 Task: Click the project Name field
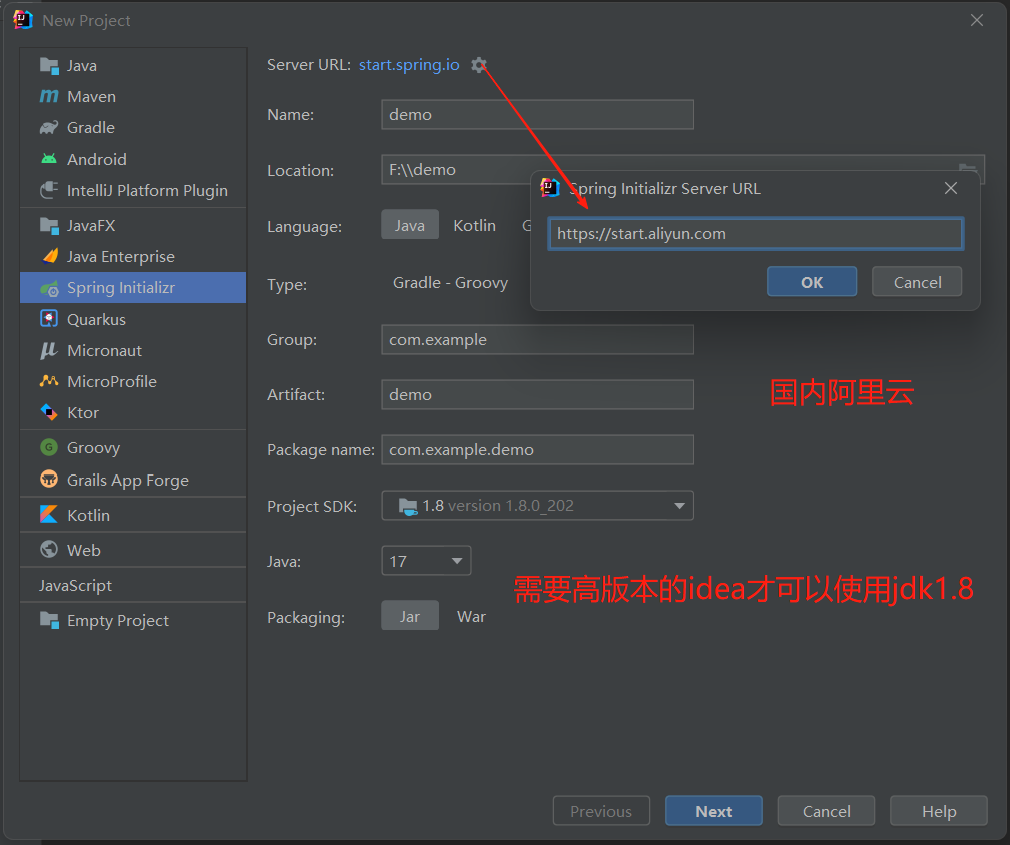click(537, 115)
